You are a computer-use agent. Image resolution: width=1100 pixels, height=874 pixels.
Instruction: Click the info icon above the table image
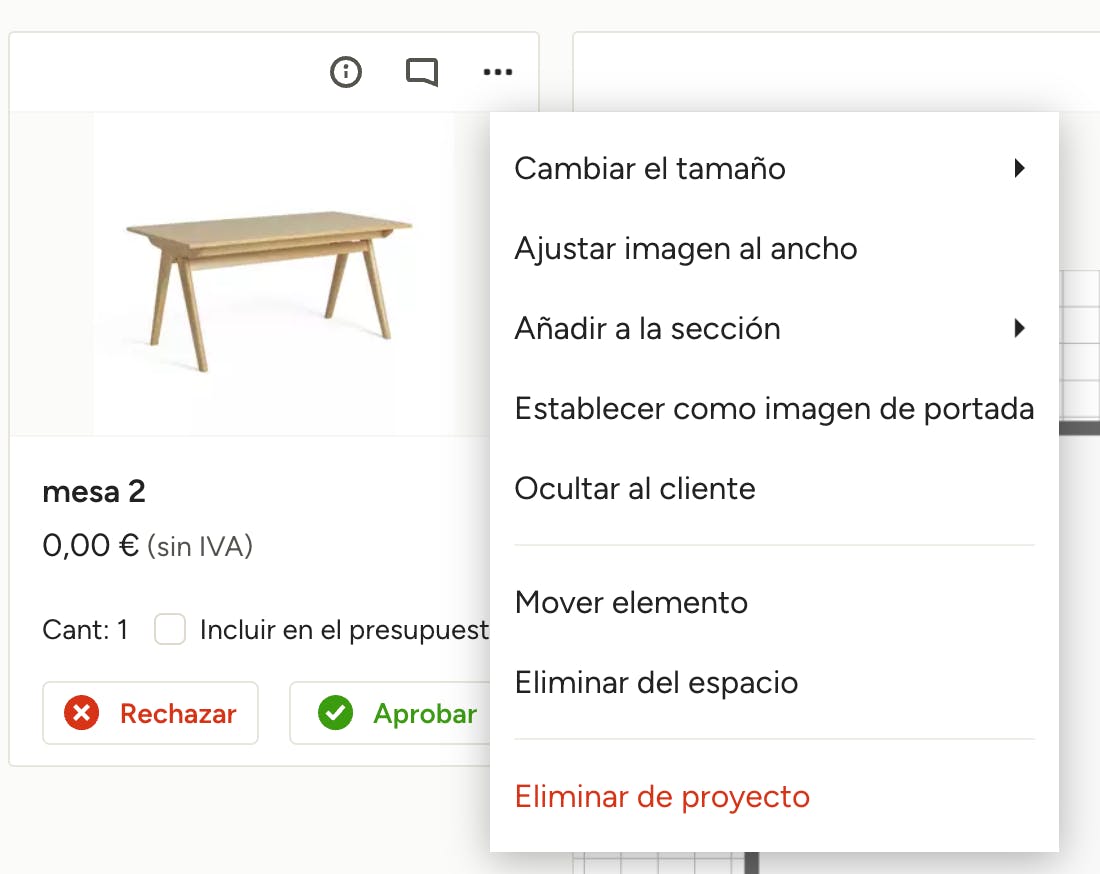click(346, 72)
